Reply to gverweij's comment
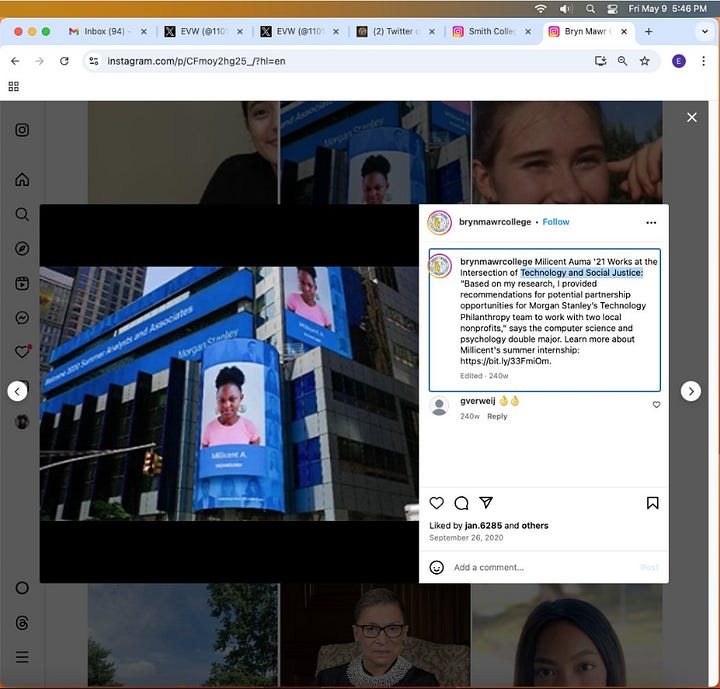The width and height of the screenshot is (720, 689). tap(497, 416)
